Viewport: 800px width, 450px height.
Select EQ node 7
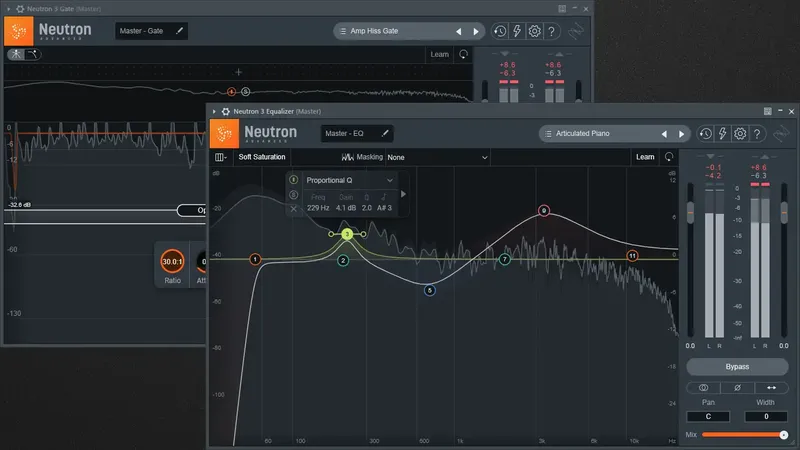click(505, 260)
